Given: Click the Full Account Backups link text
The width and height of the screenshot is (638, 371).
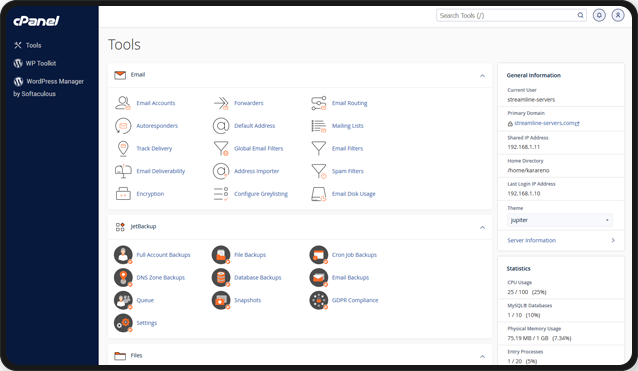Looking at the screenshot, I should tap(163, 255).
